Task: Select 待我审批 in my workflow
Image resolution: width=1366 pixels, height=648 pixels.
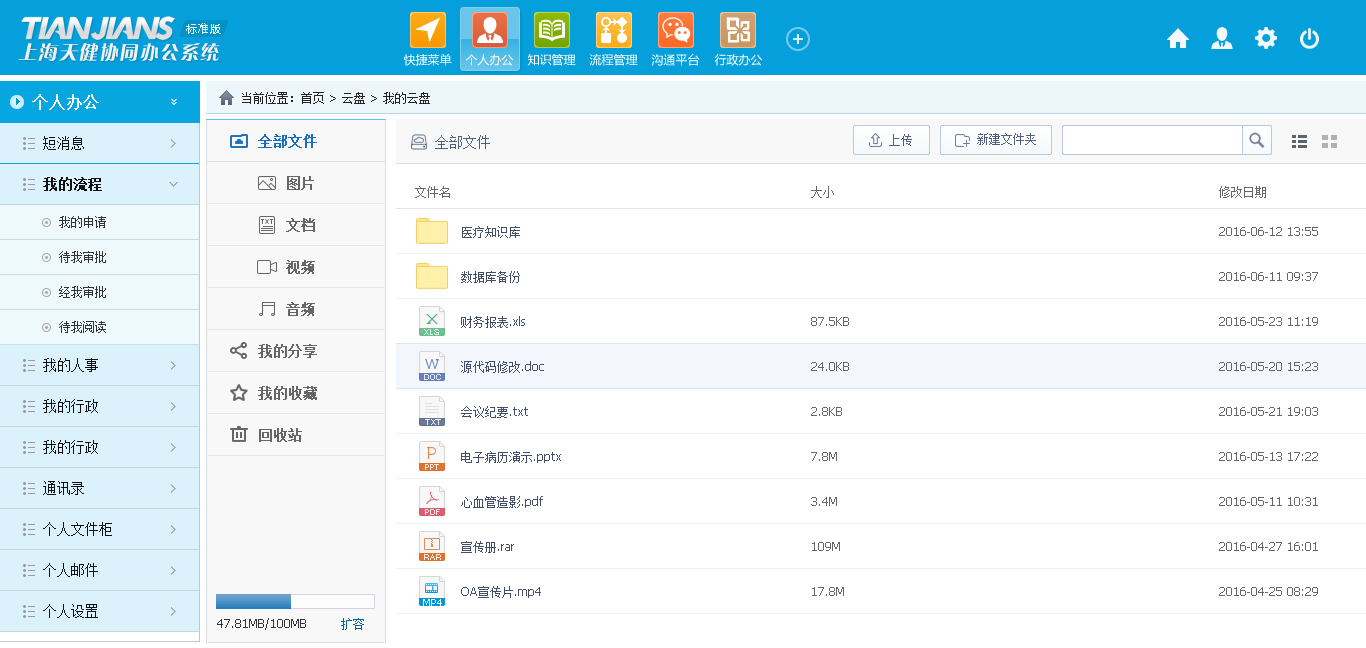Action: point(82,257)
